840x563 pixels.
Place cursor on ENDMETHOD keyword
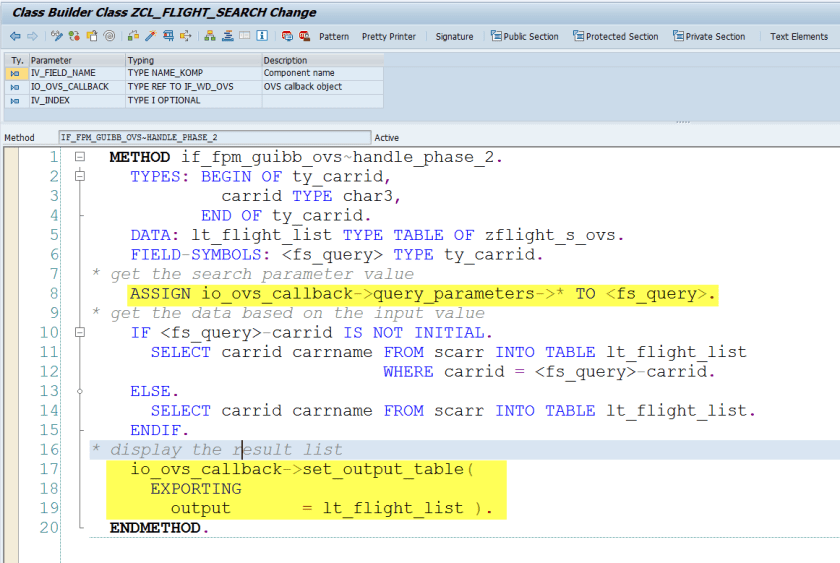155,528
